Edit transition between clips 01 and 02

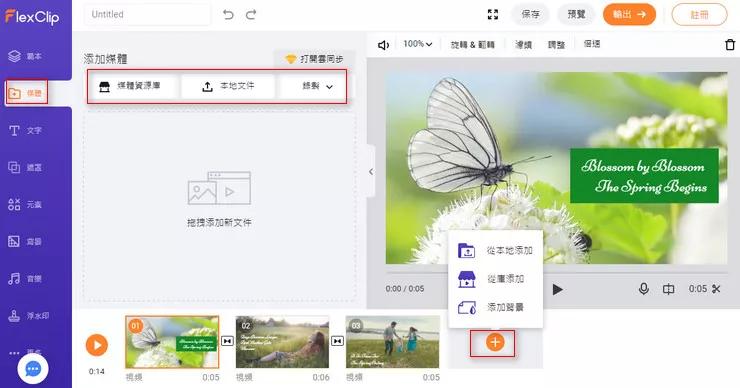(x=227, y=341)
